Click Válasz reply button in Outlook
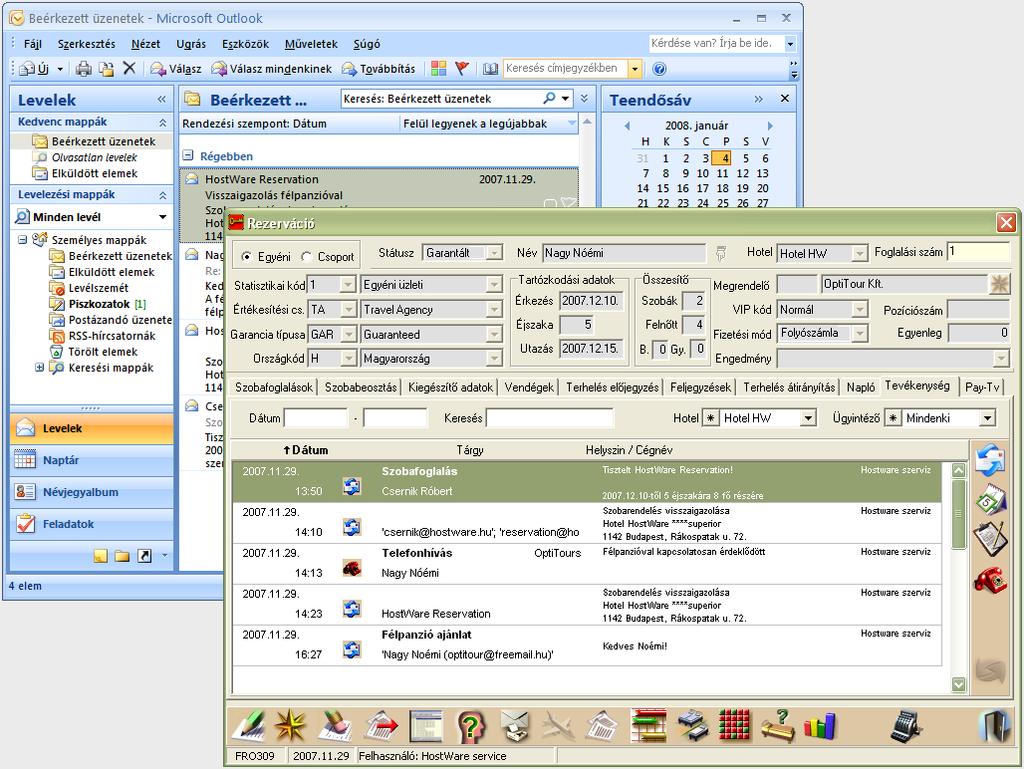1024x769 pixels. (x=176, y=69)
